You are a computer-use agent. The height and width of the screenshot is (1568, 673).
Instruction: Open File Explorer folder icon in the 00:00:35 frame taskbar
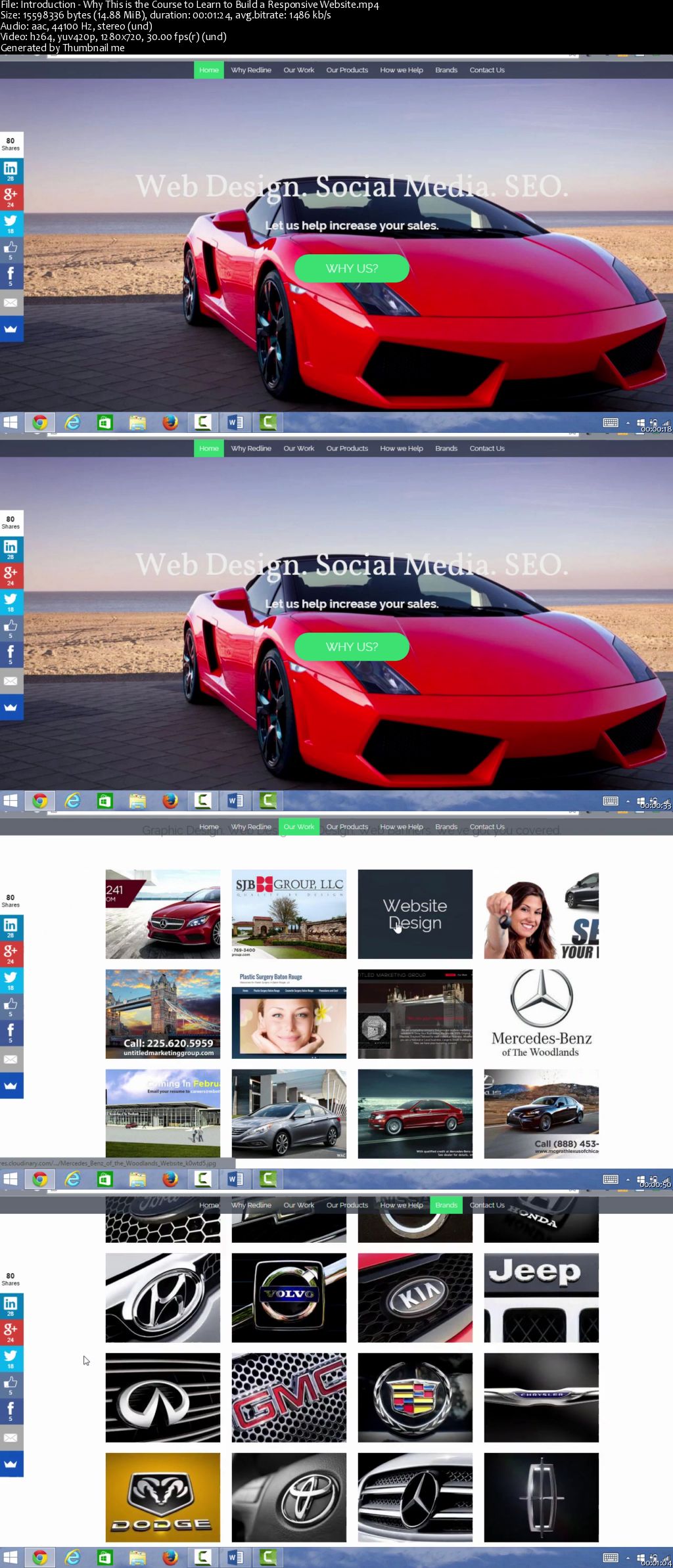pyautogui.click(x=137, y=801)
